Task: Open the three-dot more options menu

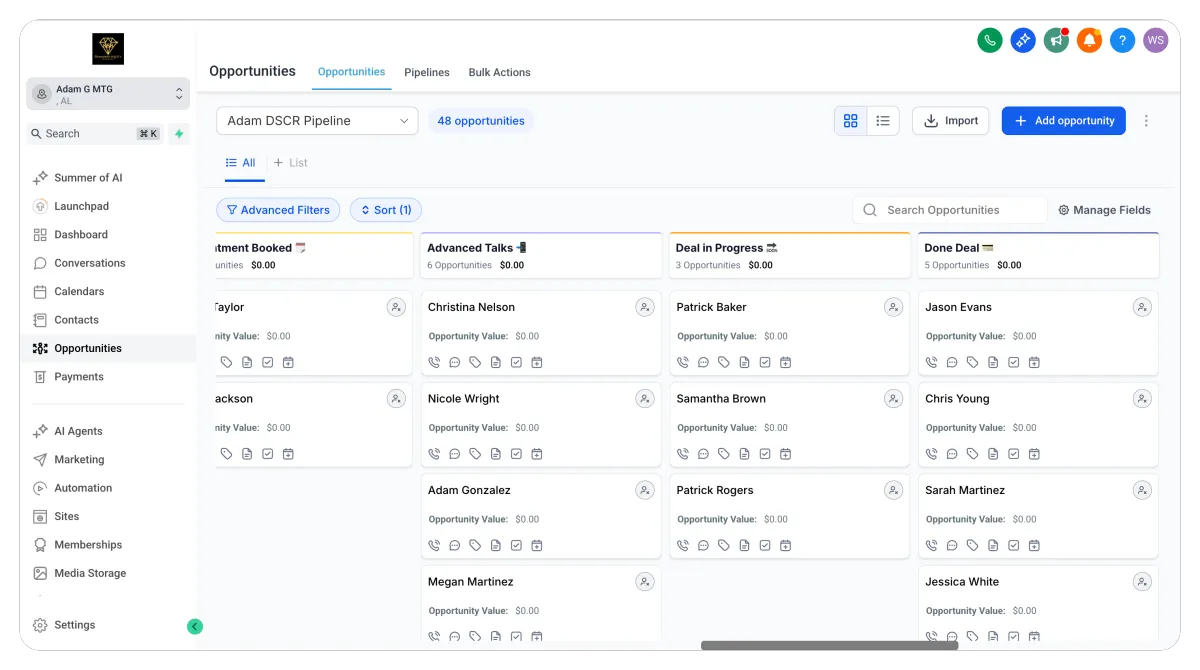Action: point(1146,121)
